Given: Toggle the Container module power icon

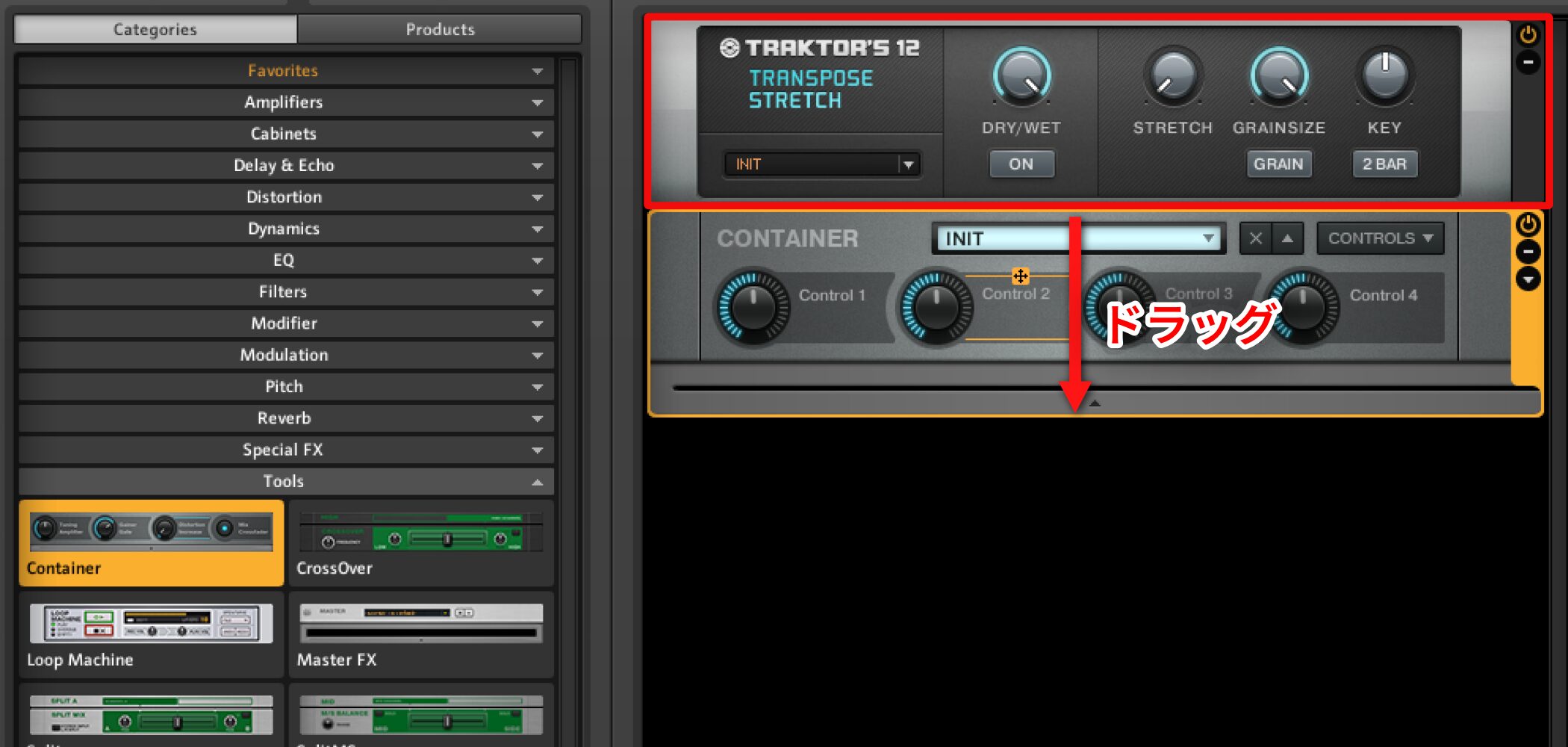Looking at the screenshot, I should [1528, 224].
